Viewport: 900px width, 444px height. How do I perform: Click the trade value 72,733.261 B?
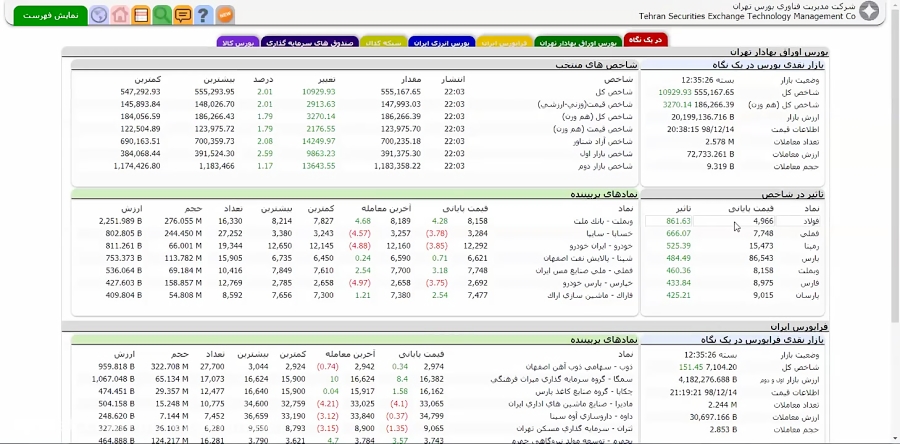(x=710, y=154)
